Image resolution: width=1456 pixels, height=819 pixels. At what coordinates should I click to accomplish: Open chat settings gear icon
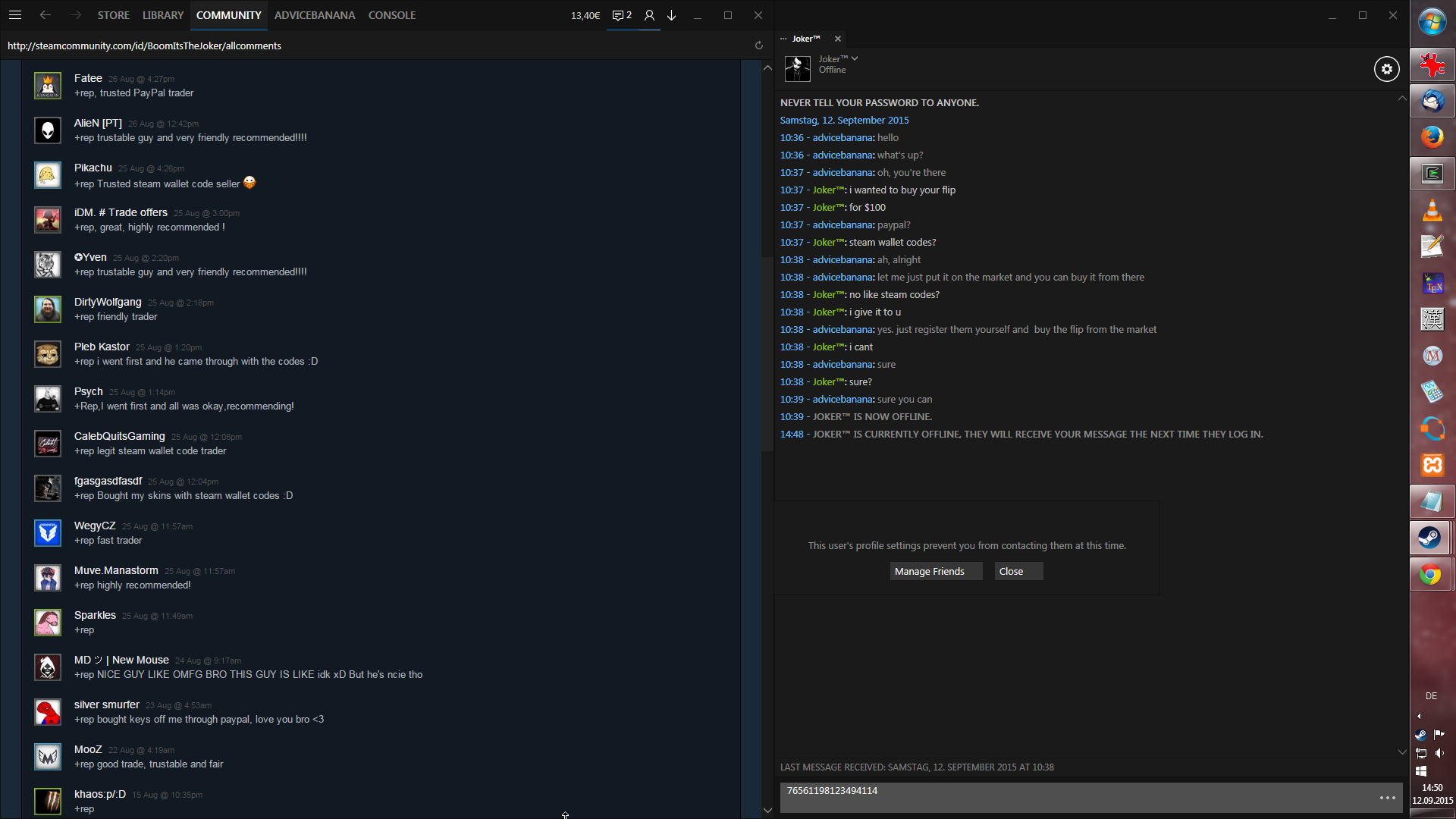coord(1386,69)
